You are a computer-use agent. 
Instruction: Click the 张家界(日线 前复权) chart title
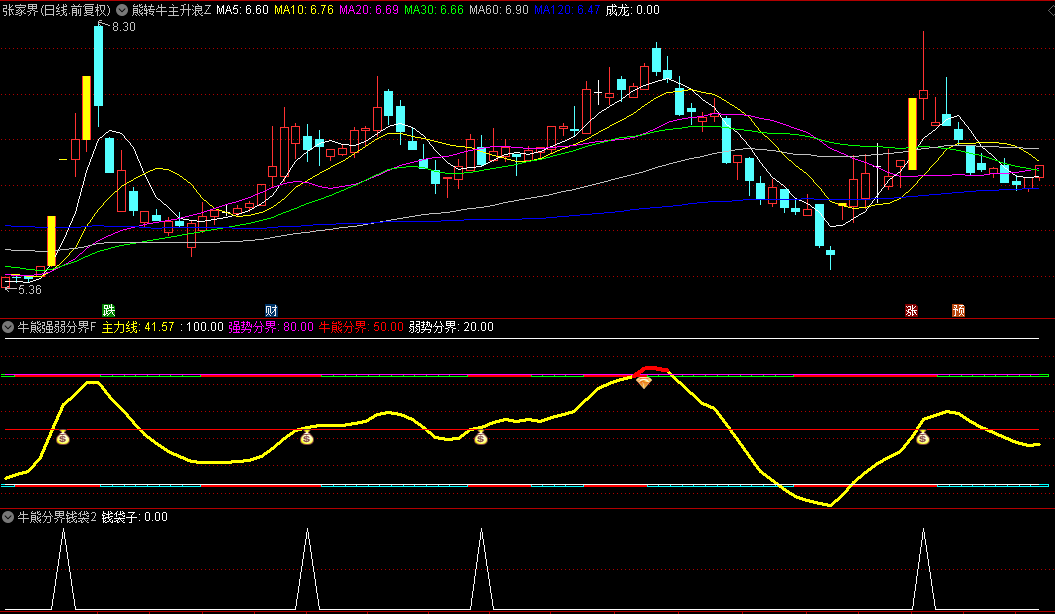coord(56,9)
